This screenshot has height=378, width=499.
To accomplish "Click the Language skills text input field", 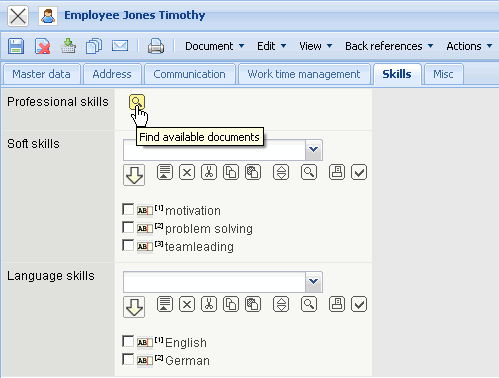I will pyautogui.click(x=214, y=282).
